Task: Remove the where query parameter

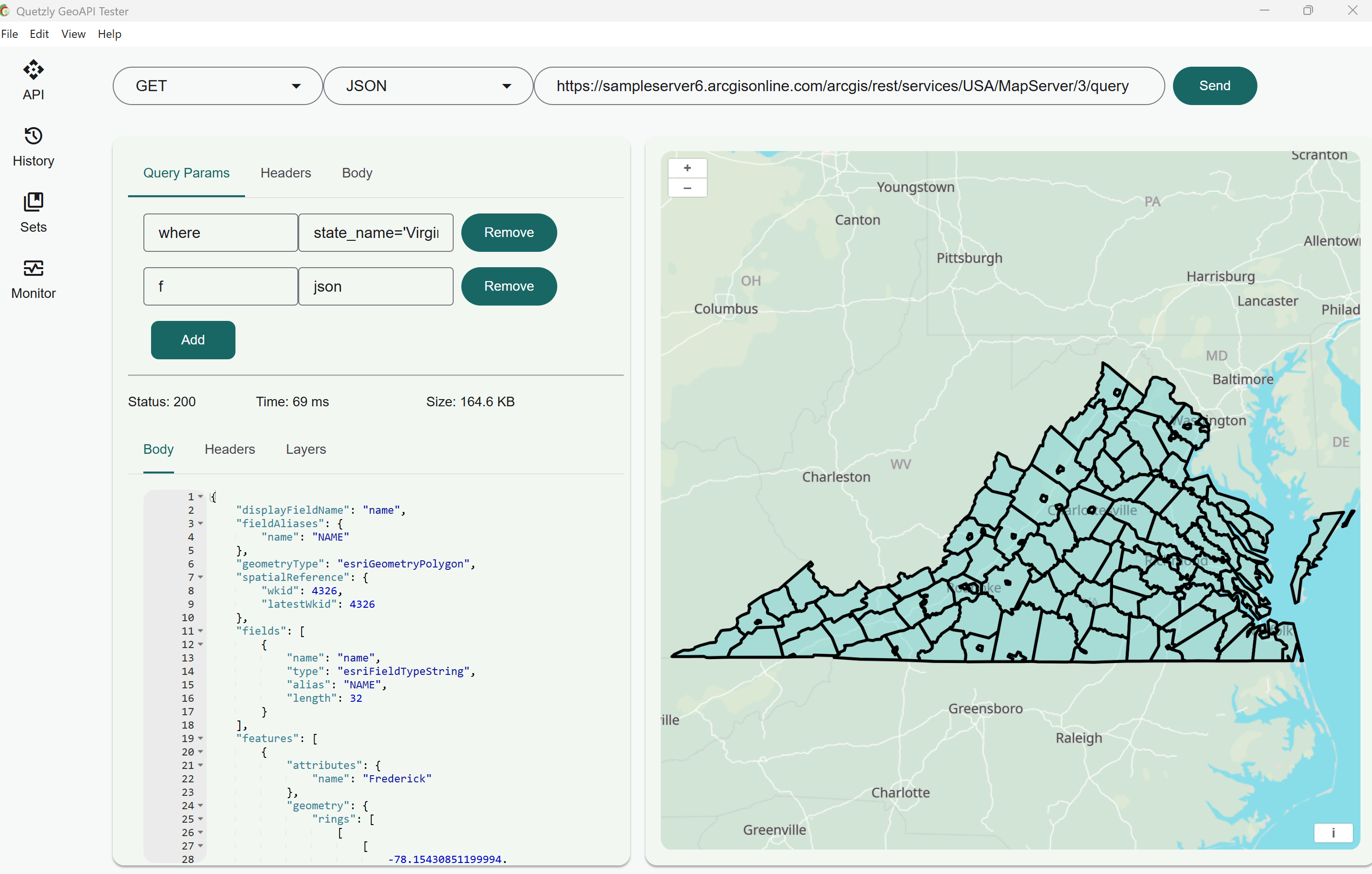Action: 508,233
